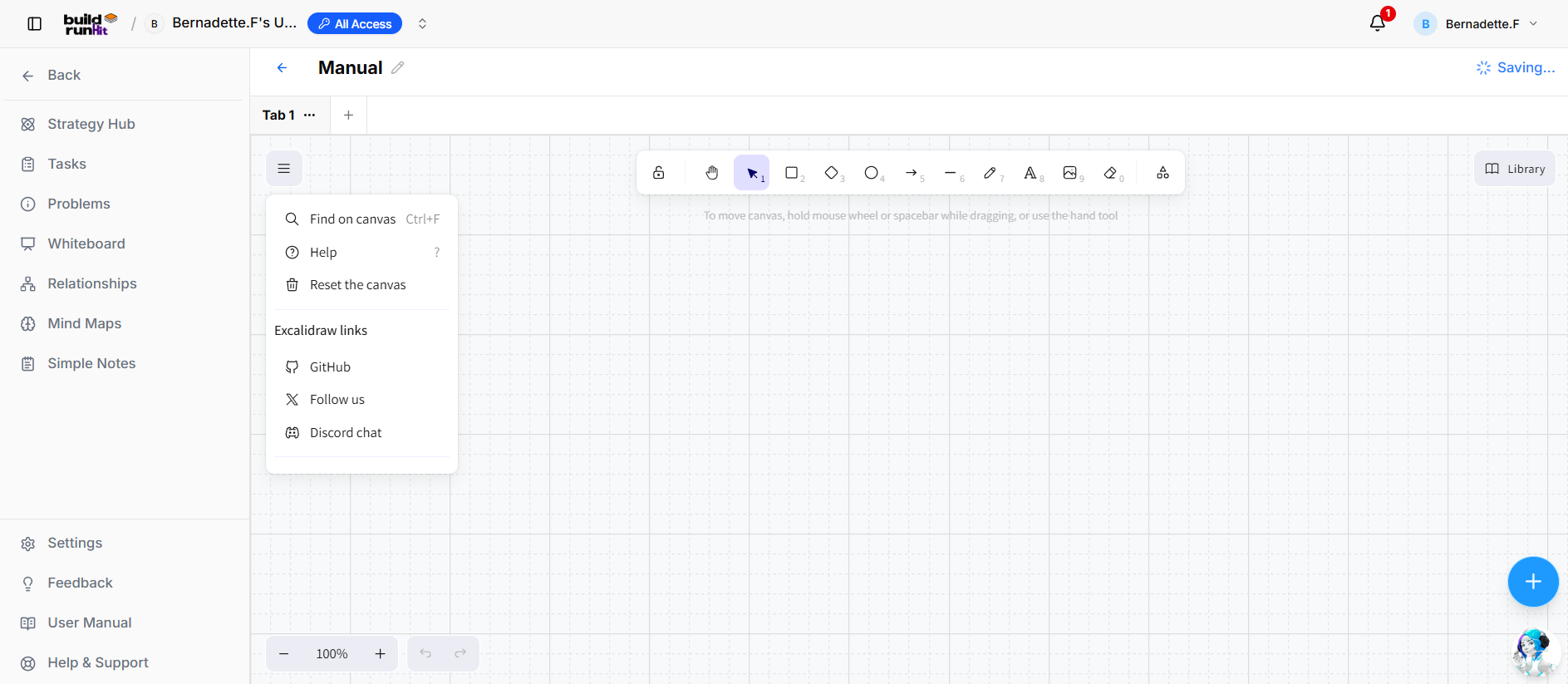Open the Library panel

coord(1515,169)
